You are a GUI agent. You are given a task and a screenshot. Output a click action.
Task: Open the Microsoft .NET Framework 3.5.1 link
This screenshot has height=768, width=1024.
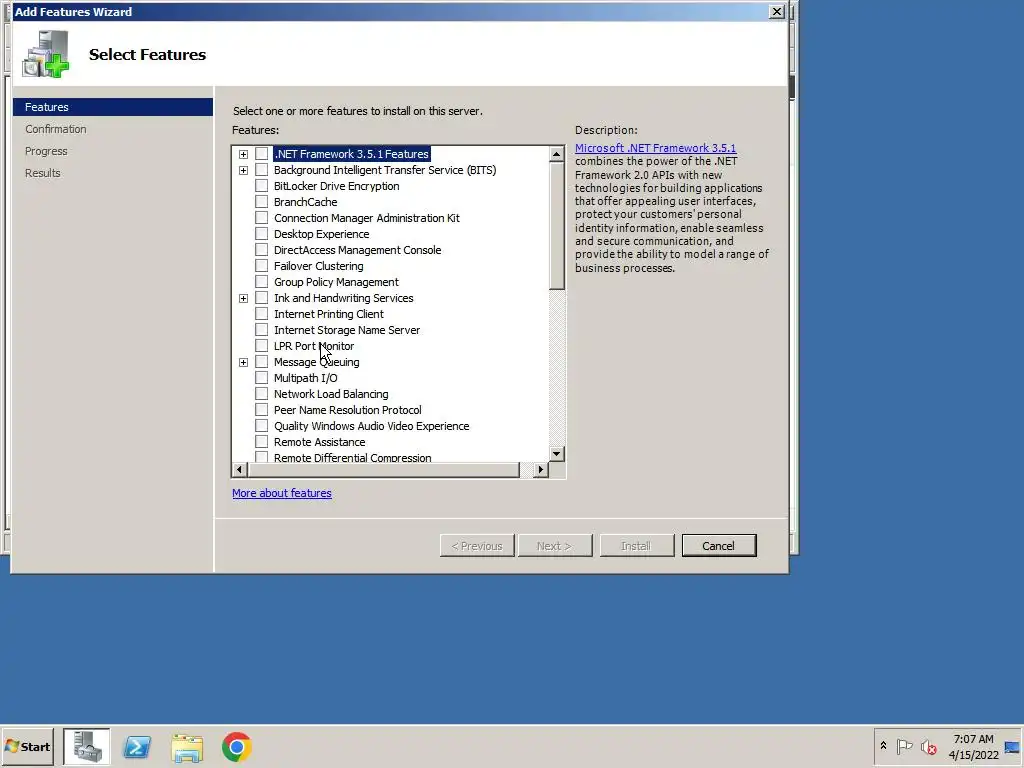(655, 148)
